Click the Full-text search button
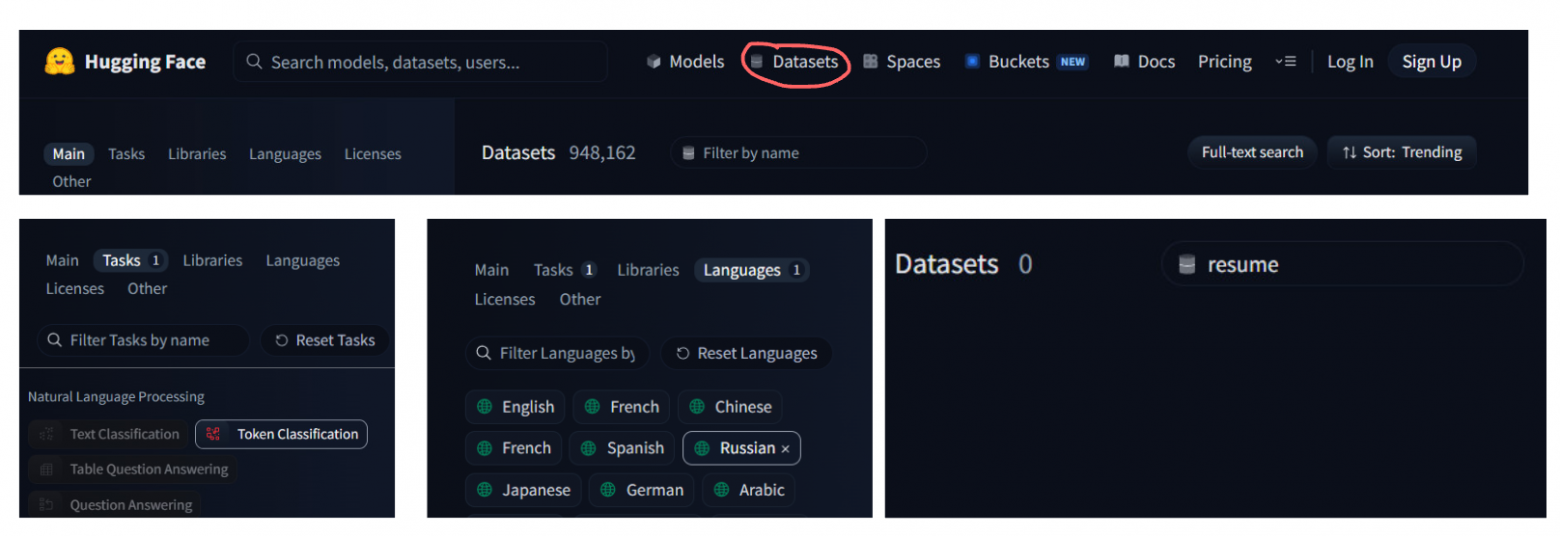The image size is (1560, 536). [x=1252, y=152]
